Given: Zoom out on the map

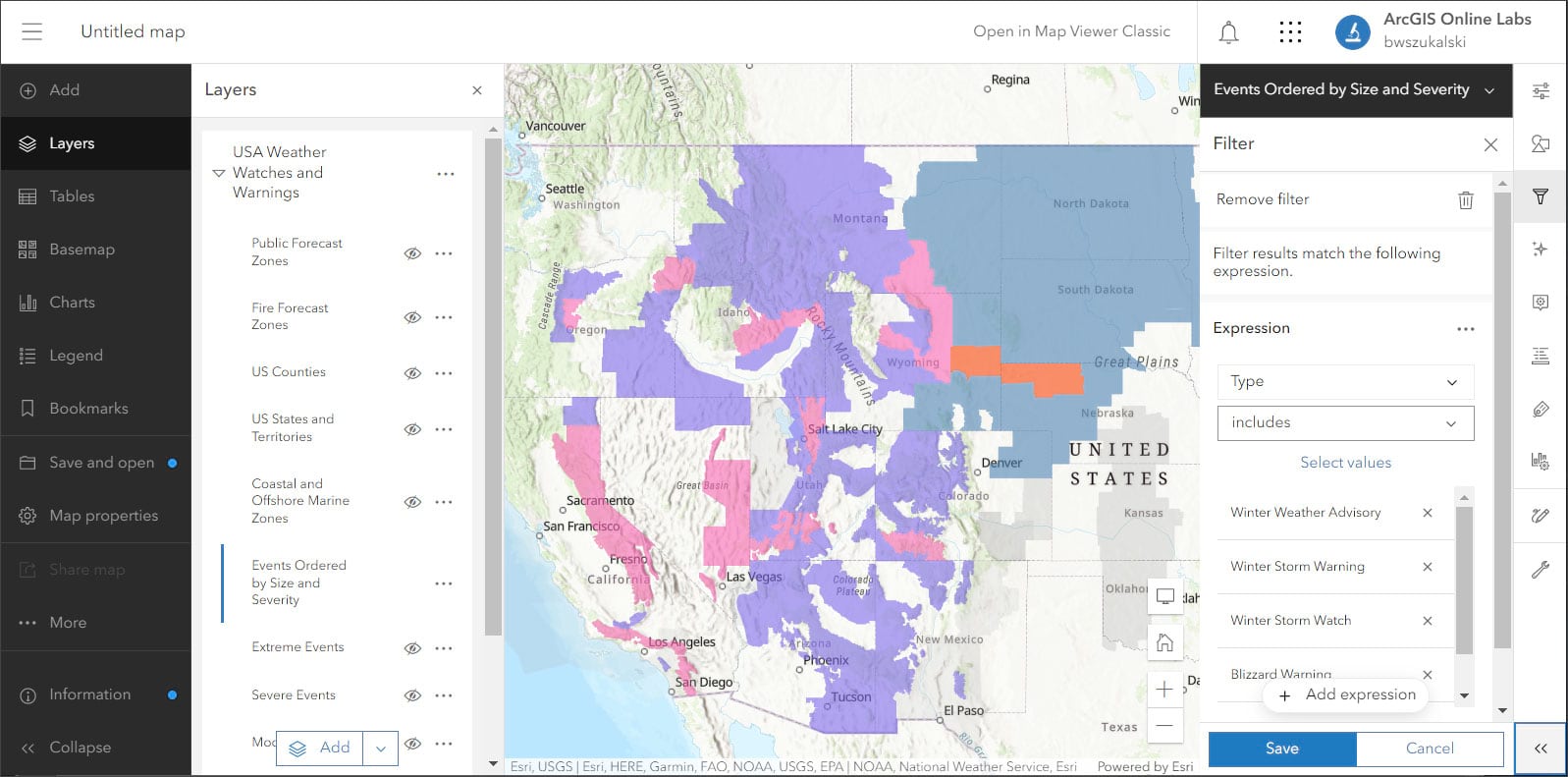Looking at the screenshot, I should pos(1164,726).
